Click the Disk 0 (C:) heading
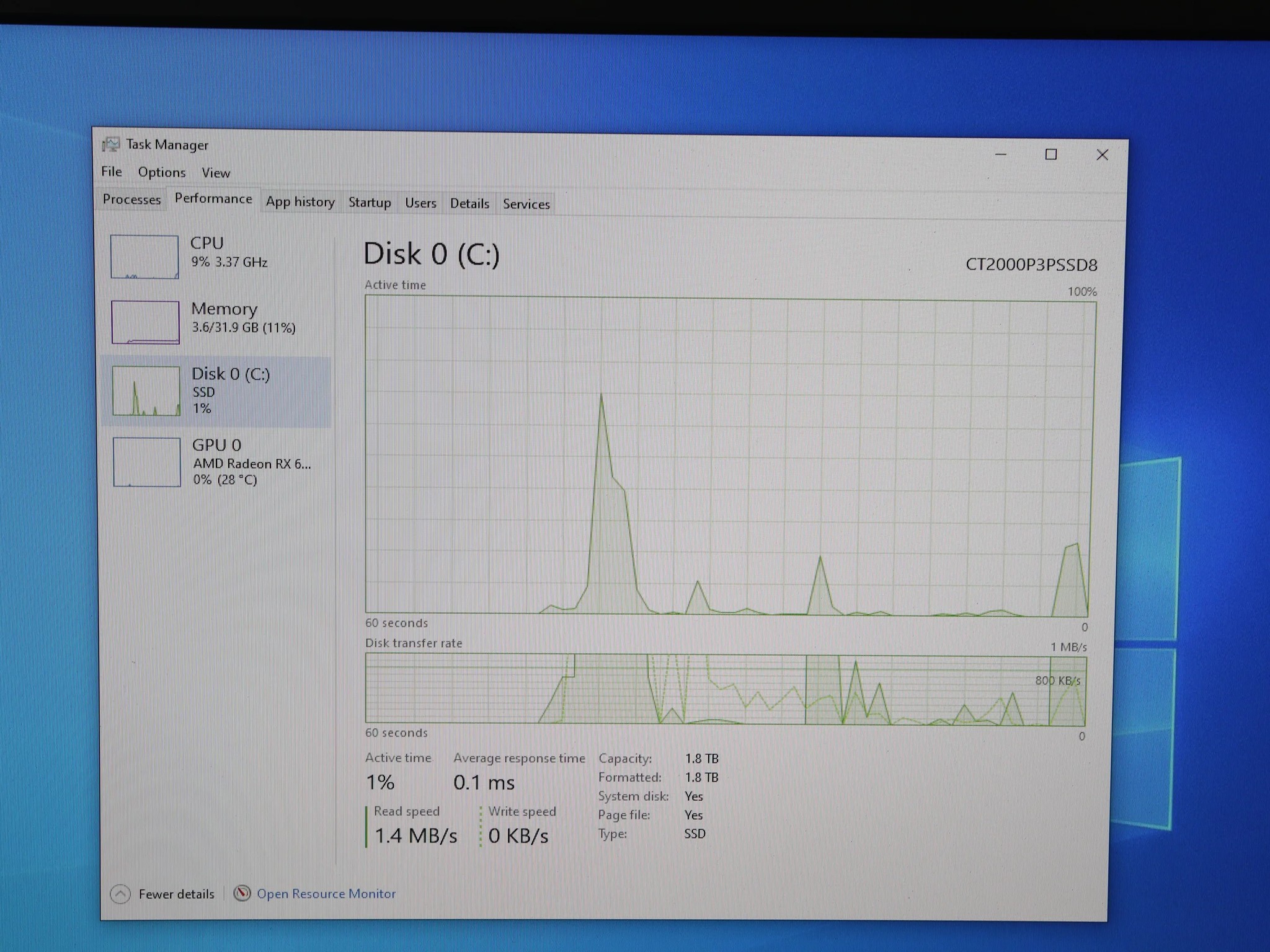The height and width of the screenshot is (952, 1270). coord(432,254)
